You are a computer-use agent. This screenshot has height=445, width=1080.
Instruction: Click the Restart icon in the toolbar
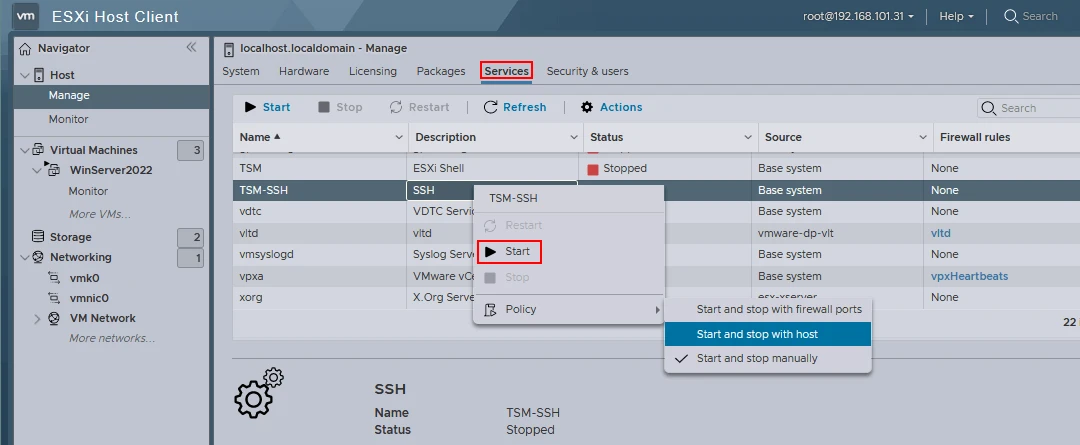coord(395,107)
